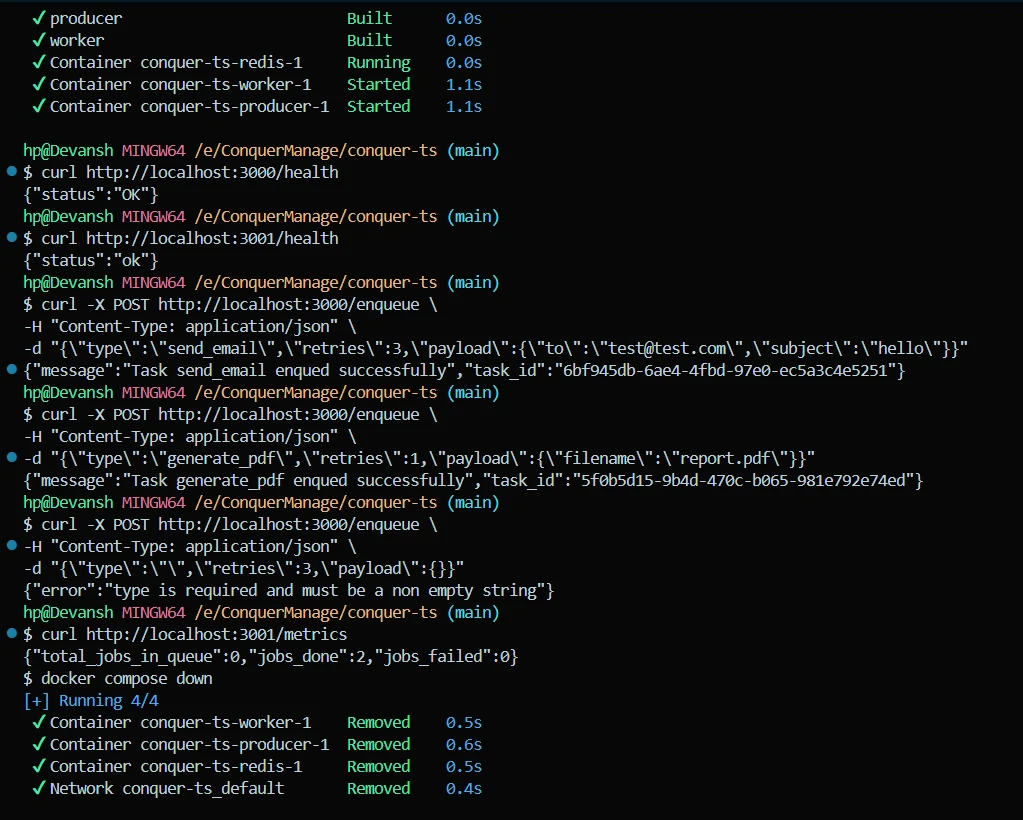
Task: Click the blue dot beside curl localhost:3001/metrics
Action: click(12, 633)
